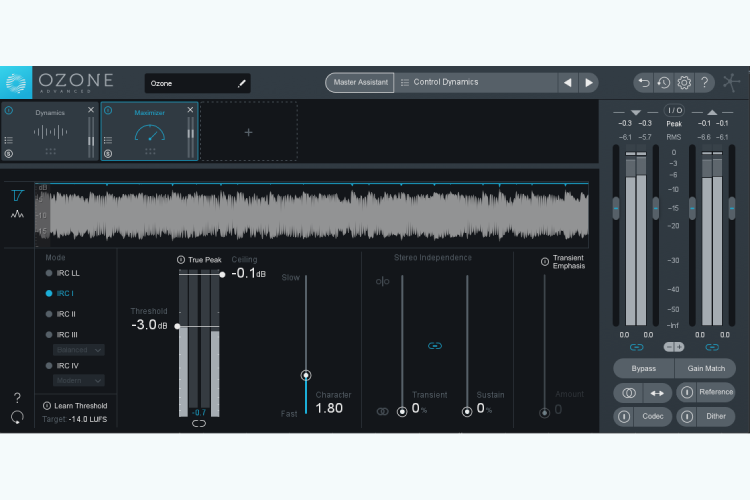Toggle Transient Emphasis power

(x=545, y=262)
